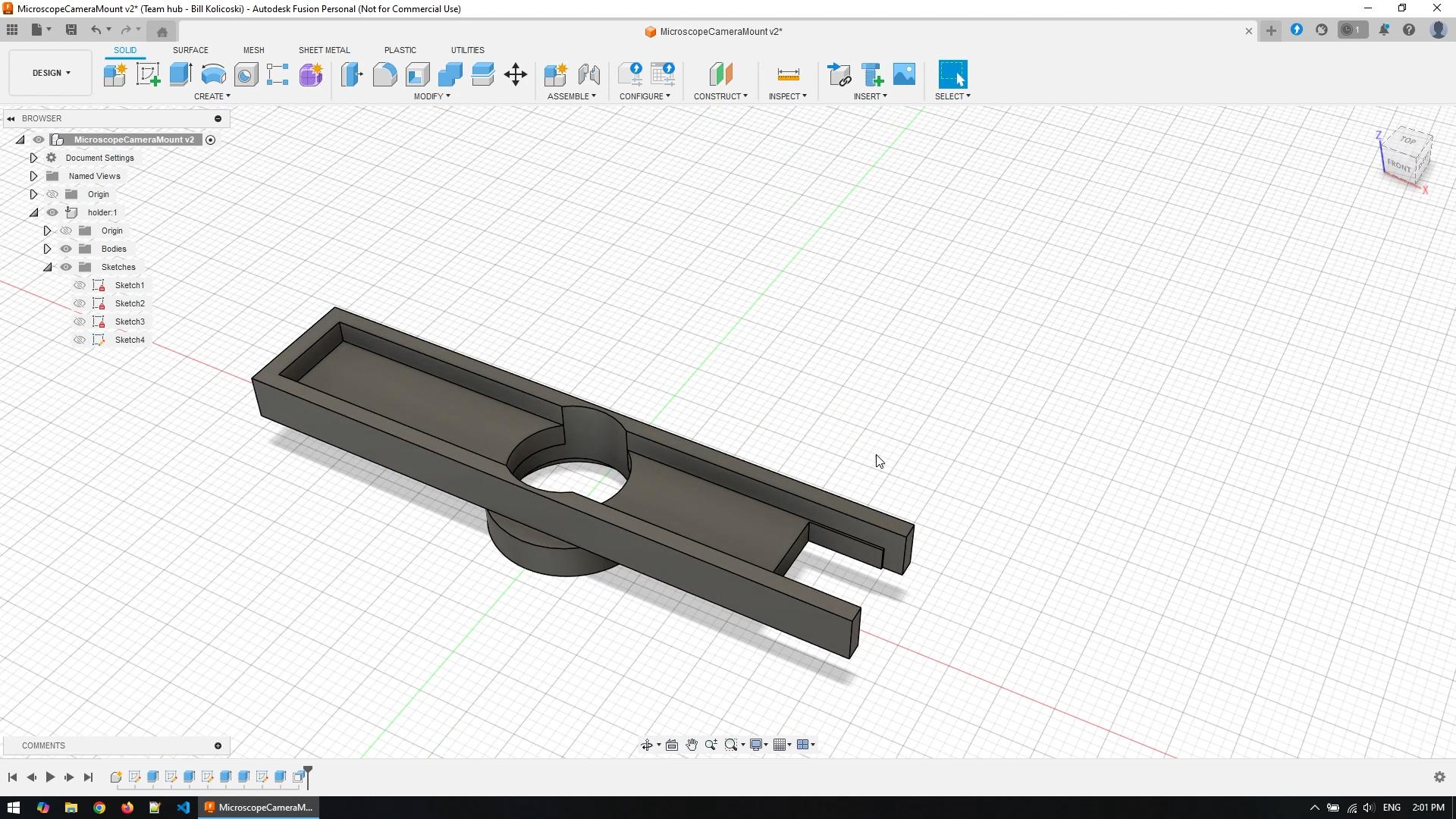Select the Revolve tool

coord(213,74)
